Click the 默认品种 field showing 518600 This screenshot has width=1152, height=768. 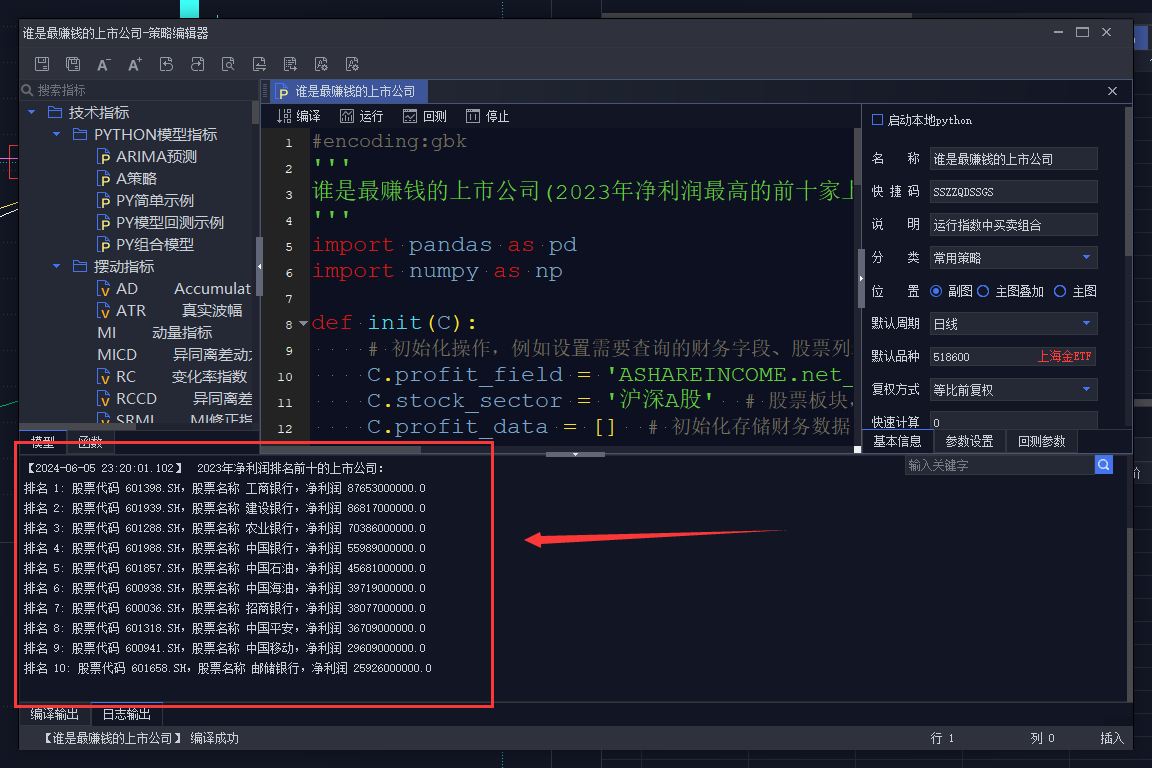[x=1014, y=356]
